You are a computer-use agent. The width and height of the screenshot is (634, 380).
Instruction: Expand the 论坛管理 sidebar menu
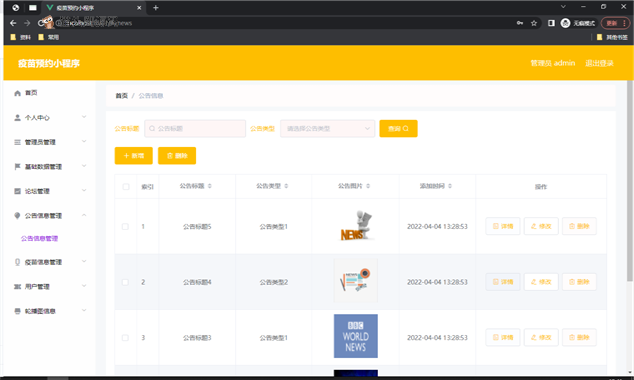pyautogui.click(x=49, y=191)
